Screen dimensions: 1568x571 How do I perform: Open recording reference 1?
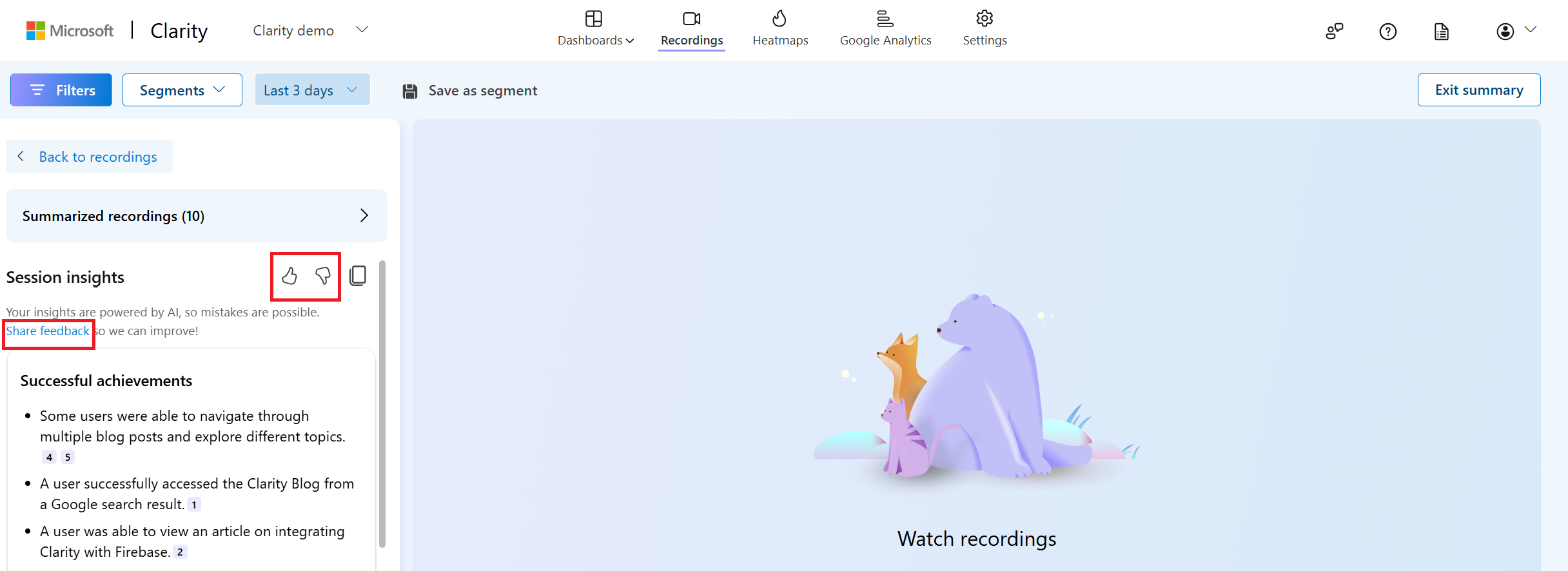pyautogui.click(x=194, y=505)
